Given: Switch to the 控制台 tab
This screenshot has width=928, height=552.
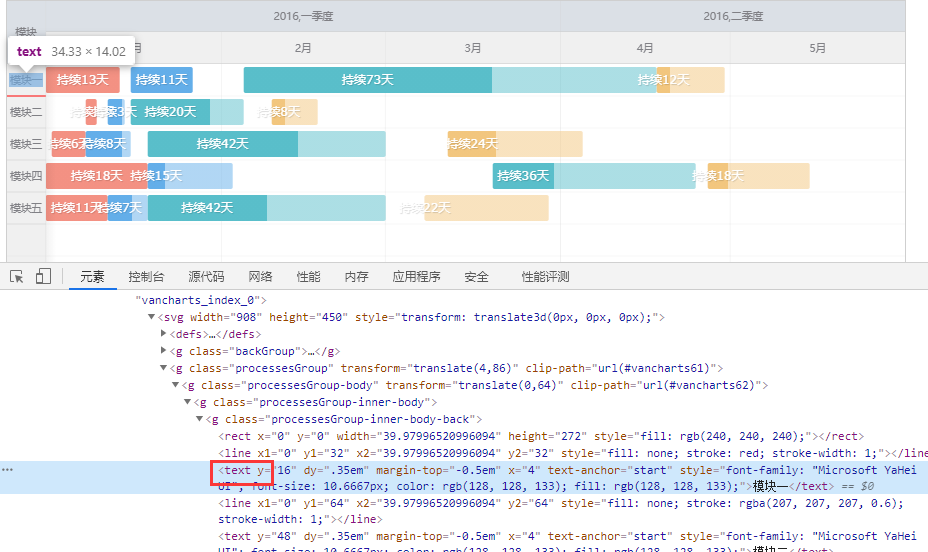Looking at the screenshot, I should [146, 277].
